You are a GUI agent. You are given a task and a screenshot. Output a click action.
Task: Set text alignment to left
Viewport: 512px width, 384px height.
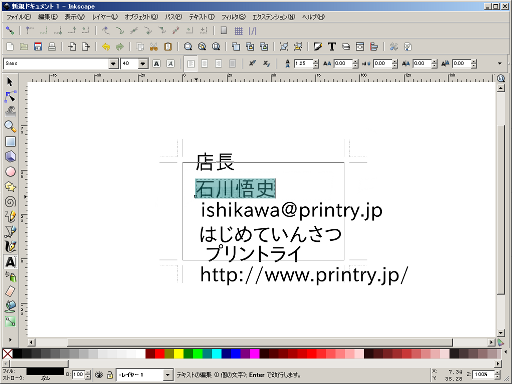[x=191, y=63]
